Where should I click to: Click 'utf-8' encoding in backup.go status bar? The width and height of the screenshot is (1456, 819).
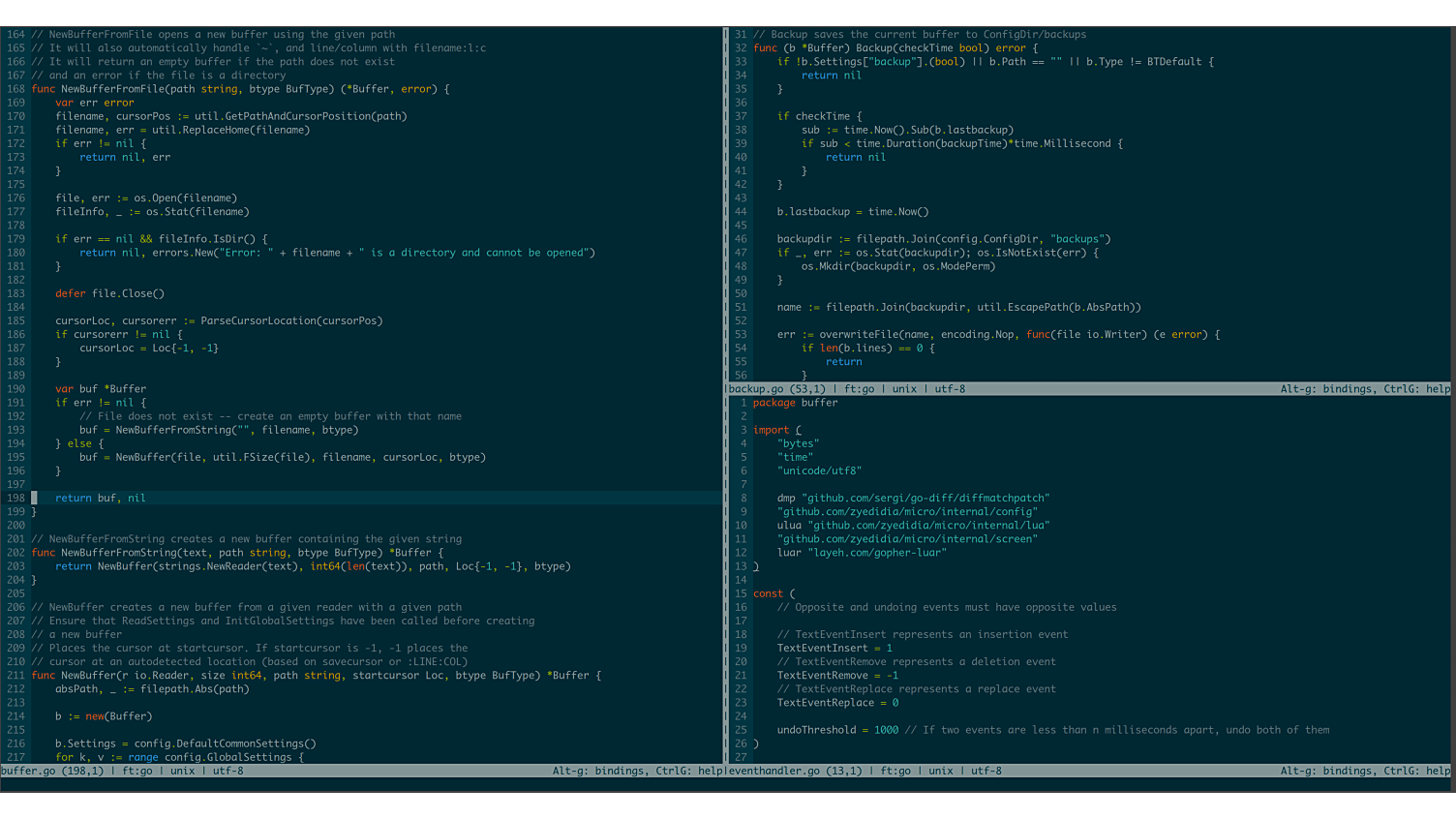click(x=949, y=388)
